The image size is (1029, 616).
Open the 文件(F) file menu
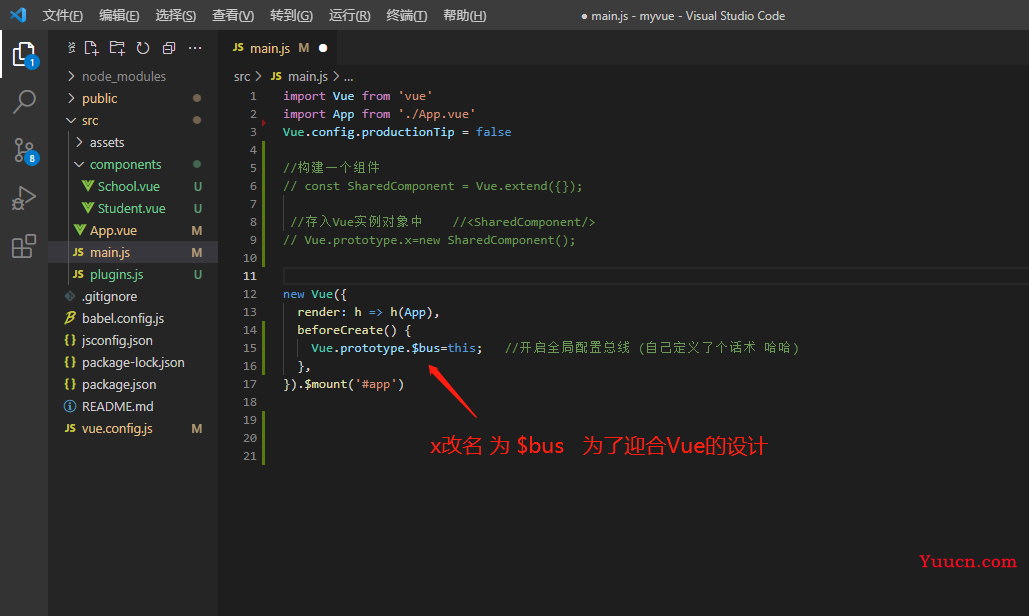(63, 16)
